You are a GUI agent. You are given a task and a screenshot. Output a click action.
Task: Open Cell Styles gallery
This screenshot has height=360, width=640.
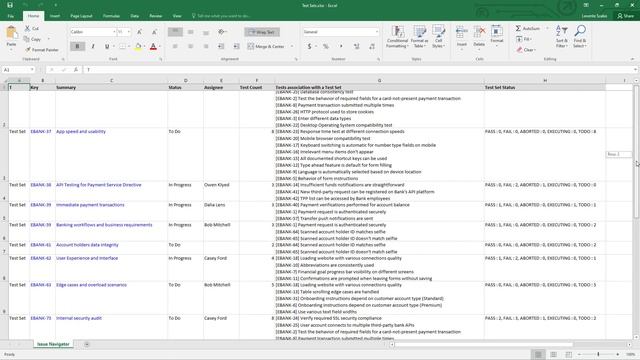[438, 36]
